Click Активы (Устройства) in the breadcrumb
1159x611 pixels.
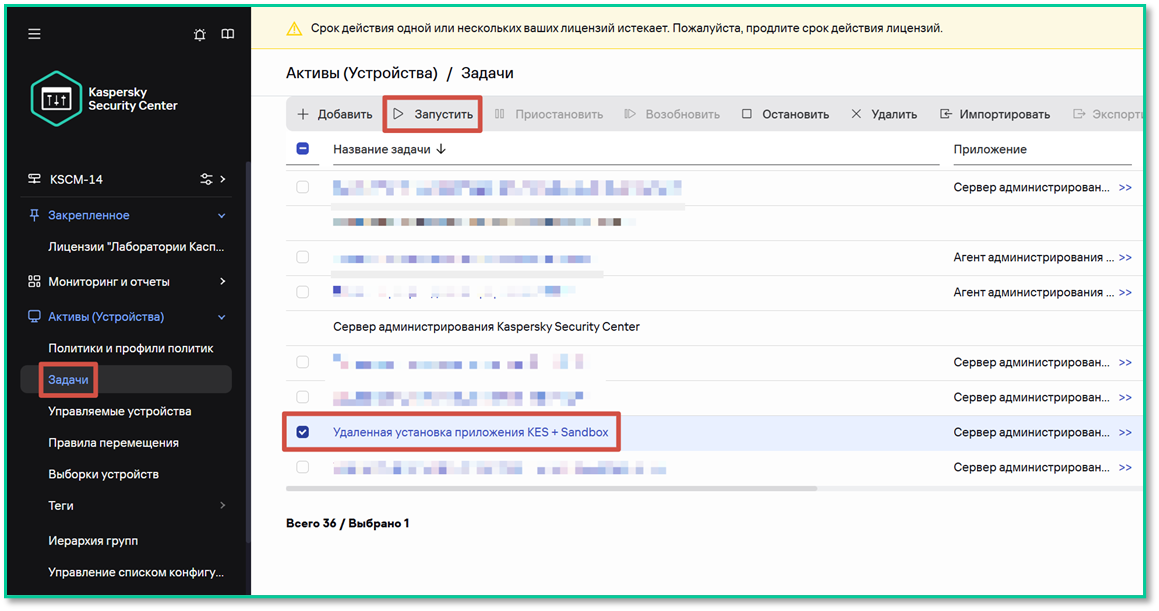[x=361, y=73]
